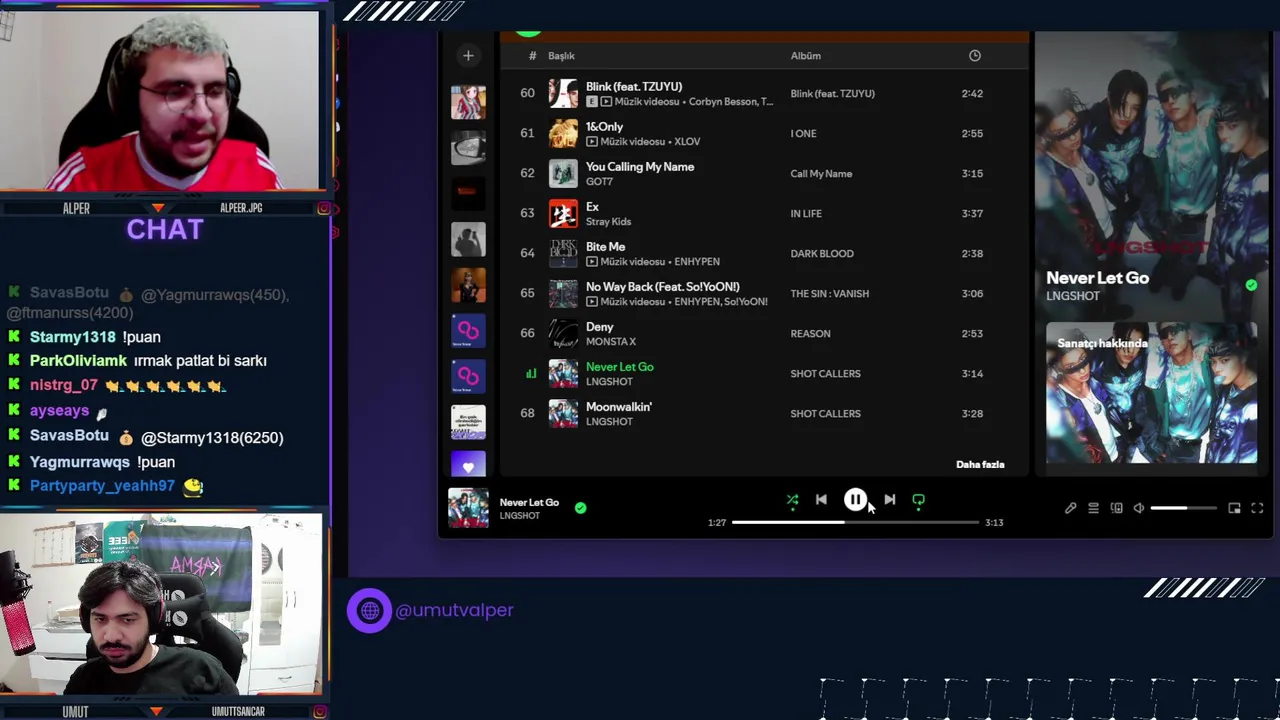The height and width of the screenshot is (720, 1280).
Task: Toggle saved checkmark in now playing panel
Action: coord(1251,285)
